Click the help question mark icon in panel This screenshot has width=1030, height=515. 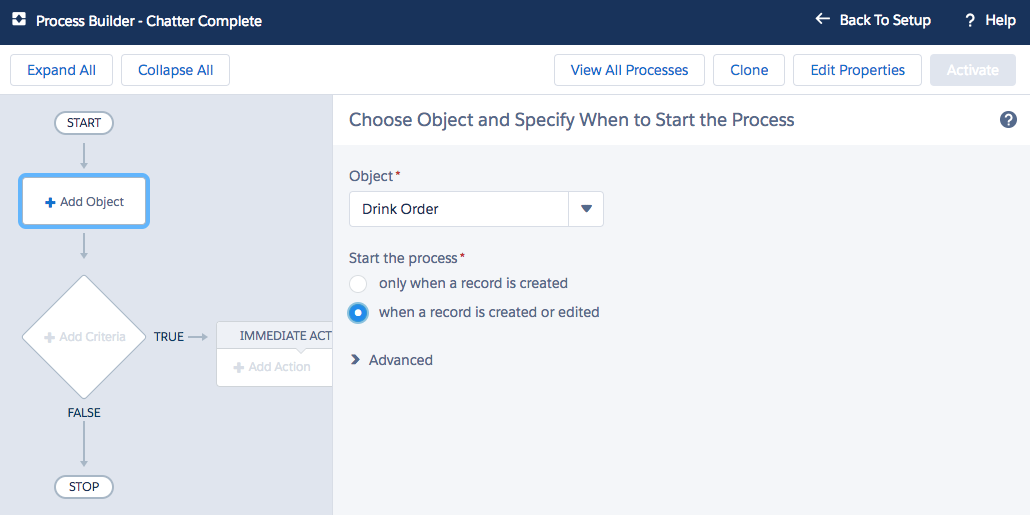click(x=1008, y=120)
